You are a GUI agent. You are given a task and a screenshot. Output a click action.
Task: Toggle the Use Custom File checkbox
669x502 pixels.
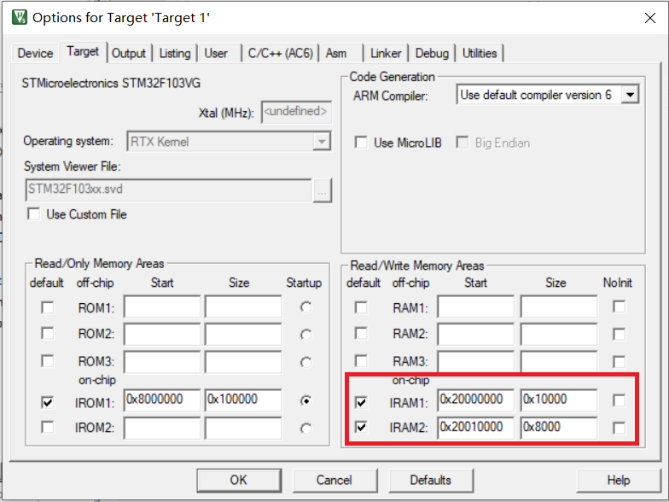(34, 214)
